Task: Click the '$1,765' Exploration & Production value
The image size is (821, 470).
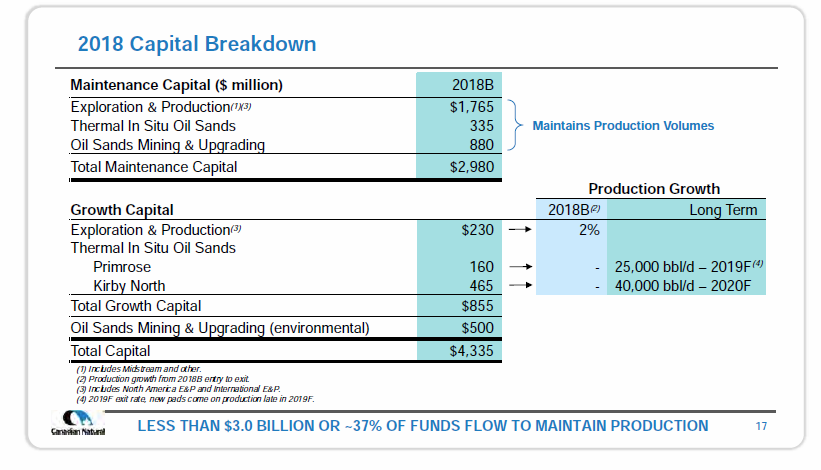Action: tap(471, 107)
